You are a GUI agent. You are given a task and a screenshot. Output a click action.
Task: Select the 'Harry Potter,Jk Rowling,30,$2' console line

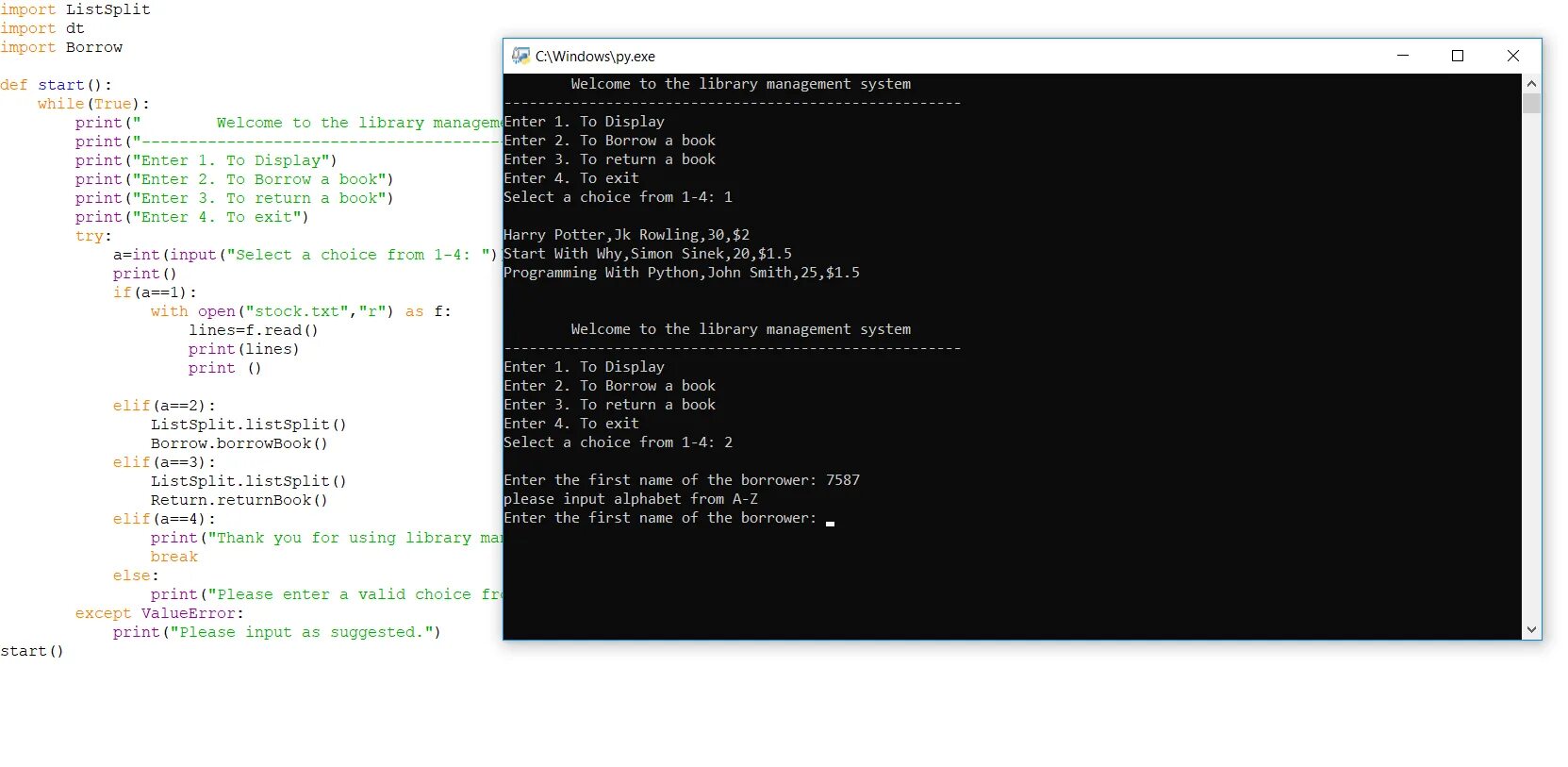coord(626,235)
